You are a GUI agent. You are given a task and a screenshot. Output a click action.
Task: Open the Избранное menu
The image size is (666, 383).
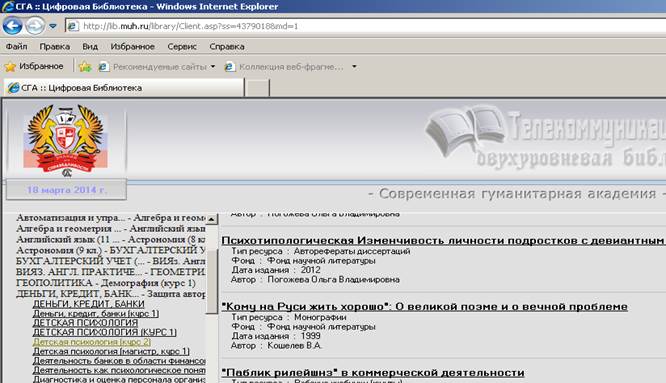(133, 47)
